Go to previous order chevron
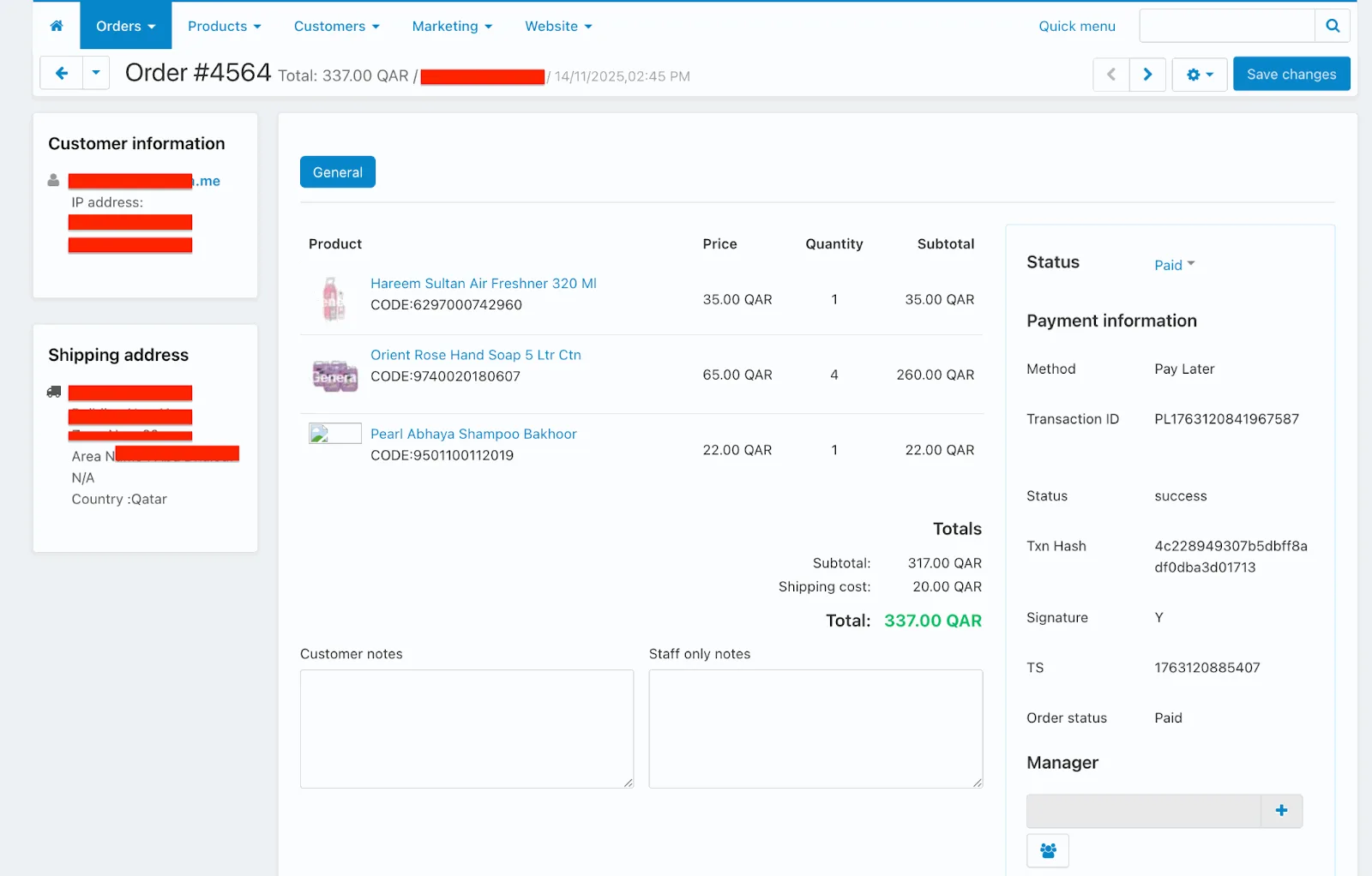 (1111, 75)
